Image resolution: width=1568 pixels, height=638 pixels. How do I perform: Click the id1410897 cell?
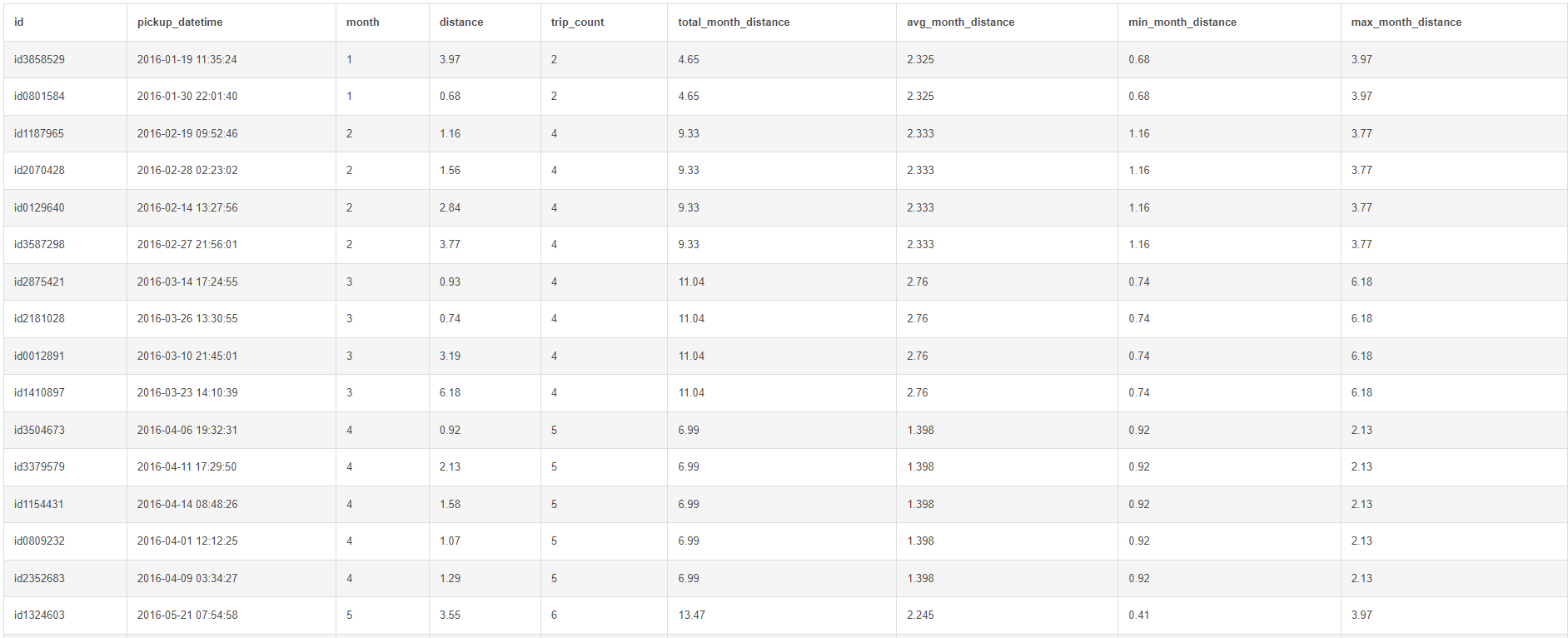39,393
